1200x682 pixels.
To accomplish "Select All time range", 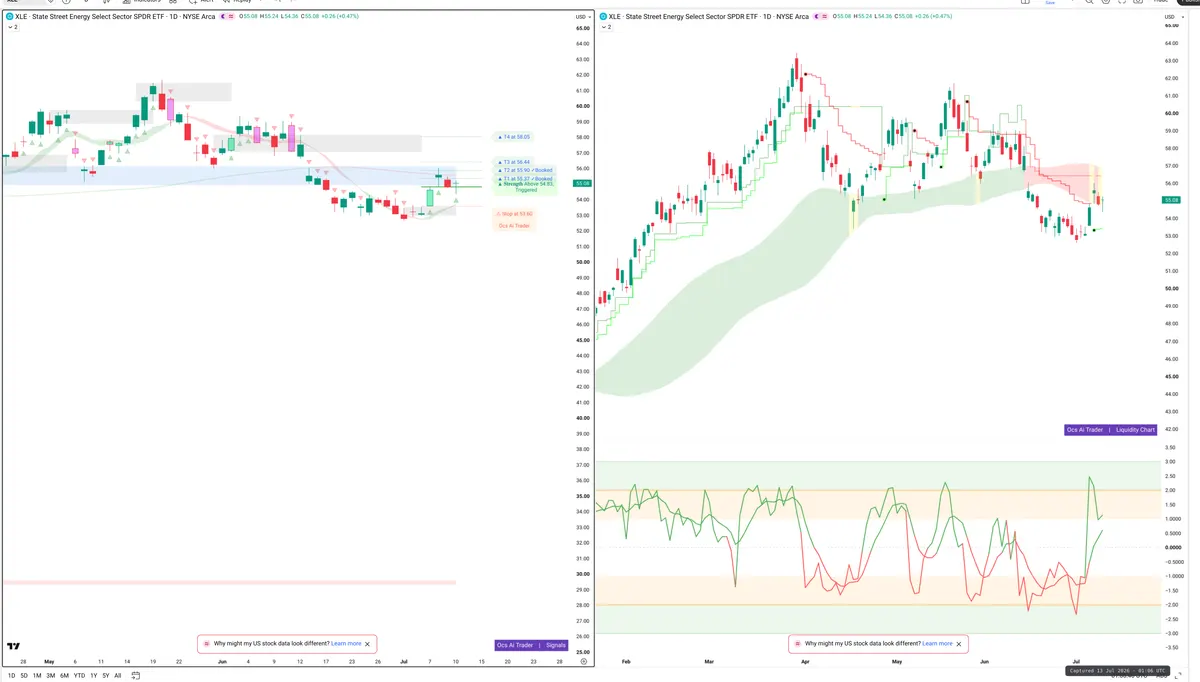I will [x=118, y=676].
